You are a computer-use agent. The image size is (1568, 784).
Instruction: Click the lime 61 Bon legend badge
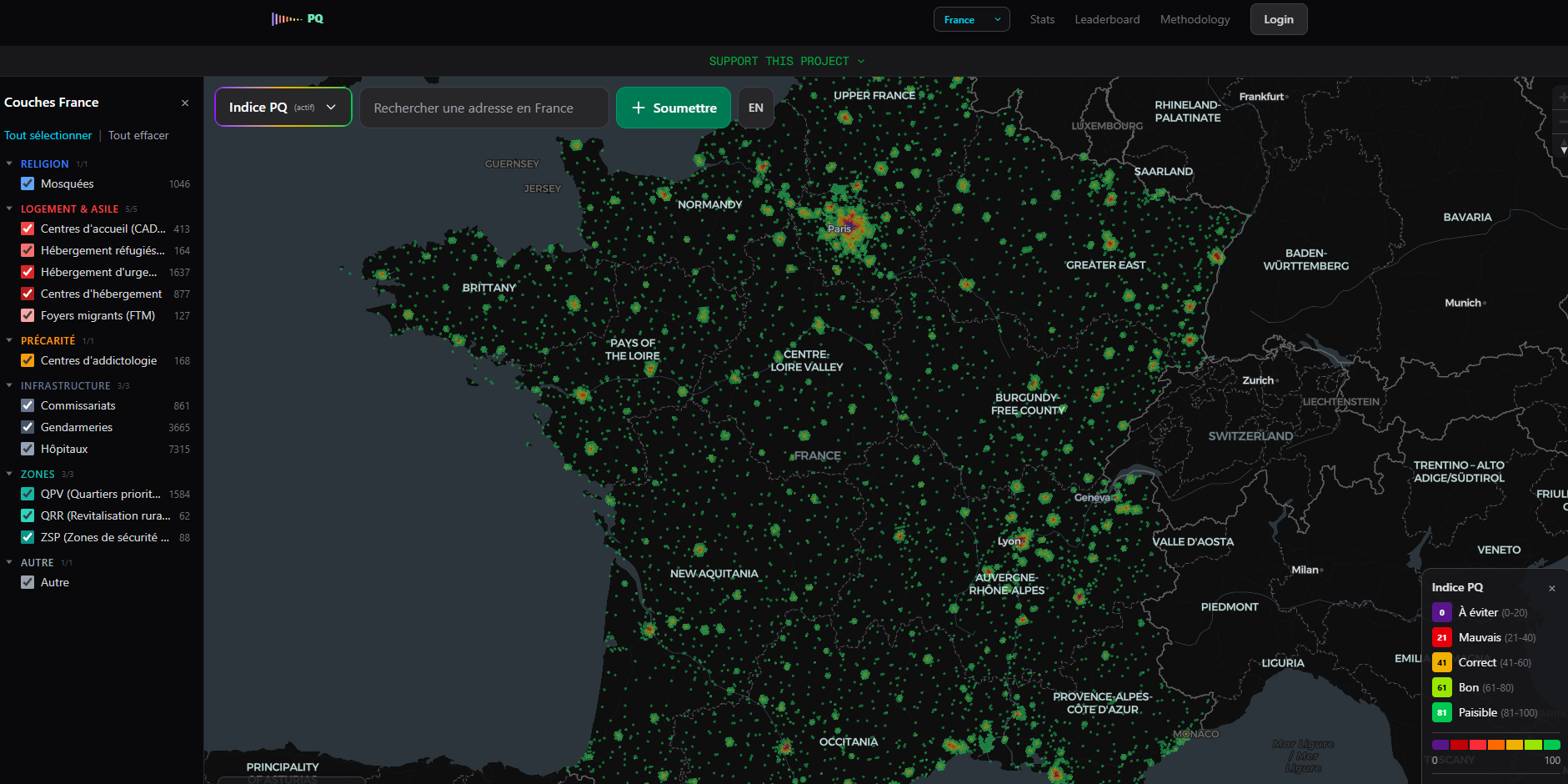pyautogui.click(x=1442, y=687)
